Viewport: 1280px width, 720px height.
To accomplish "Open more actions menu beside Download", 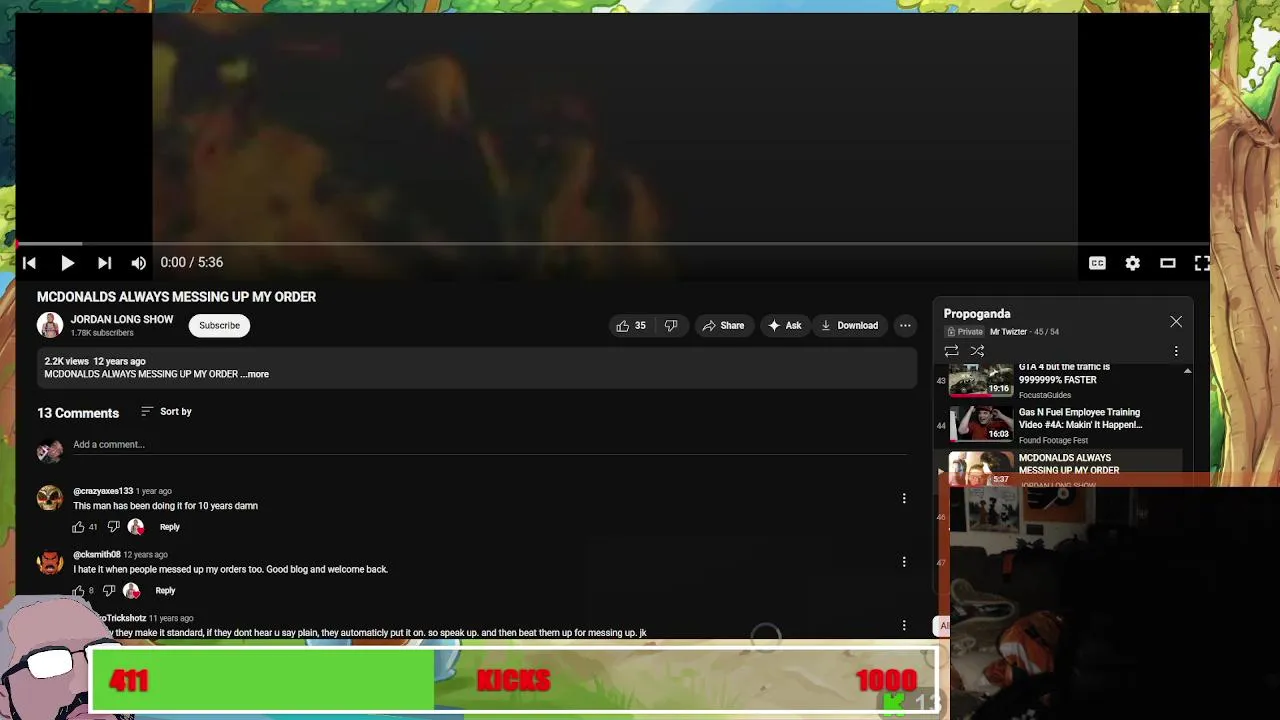I will coord(905,326).
